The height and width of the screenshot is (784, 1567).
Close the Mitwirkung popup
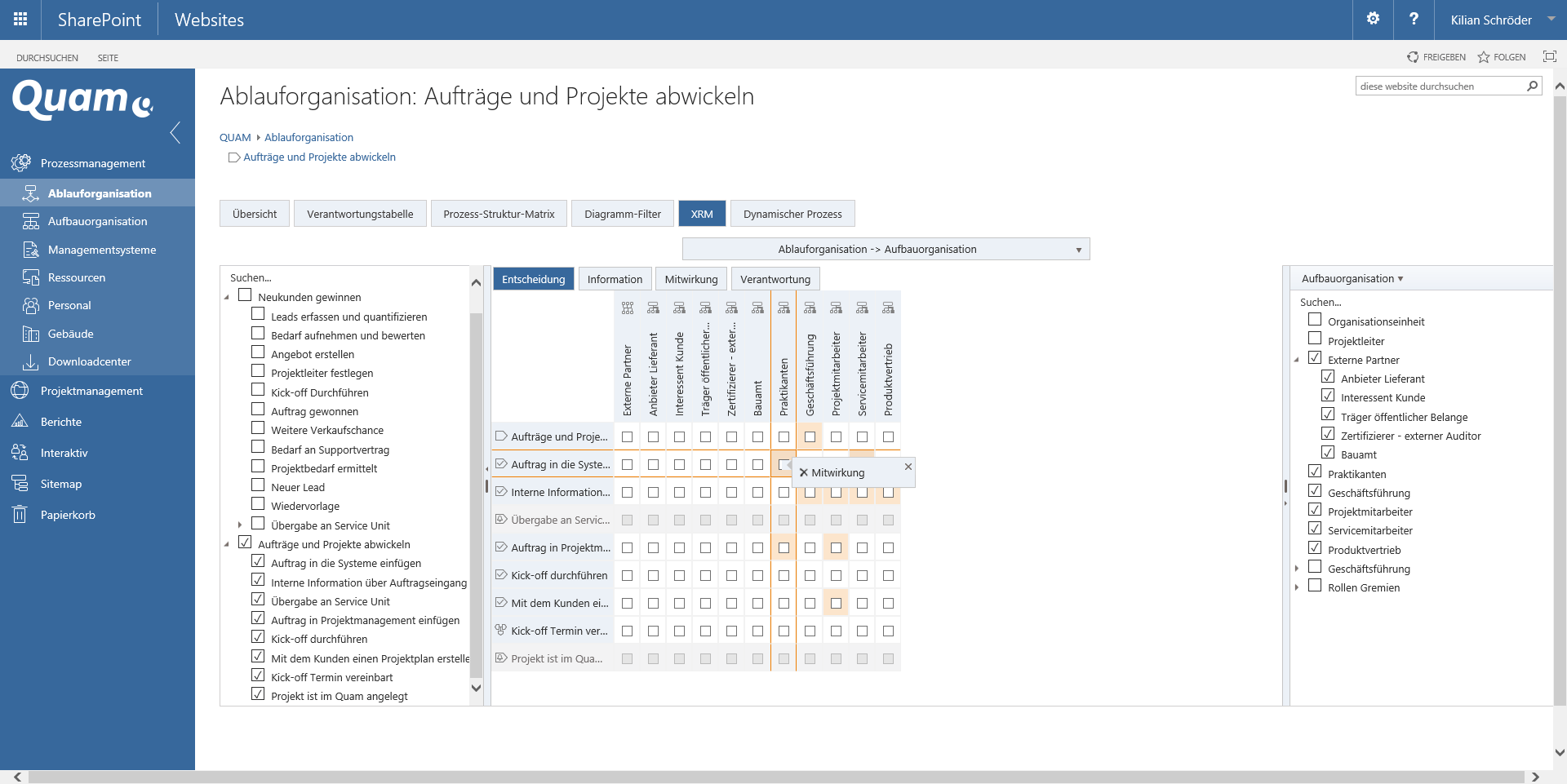tap(908, 467)
